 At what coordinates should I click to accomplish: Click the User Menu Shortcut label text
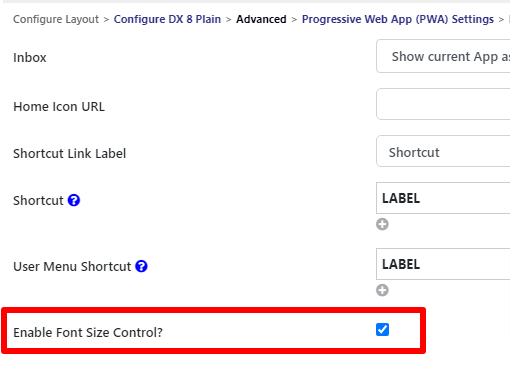[x=72, y=267]
